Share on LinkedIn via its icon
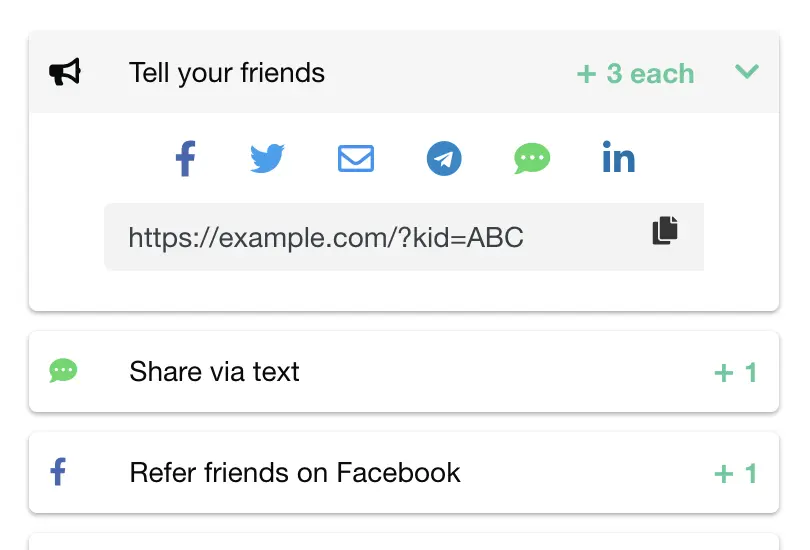This screenshot has height=550, width=810. 619,158
